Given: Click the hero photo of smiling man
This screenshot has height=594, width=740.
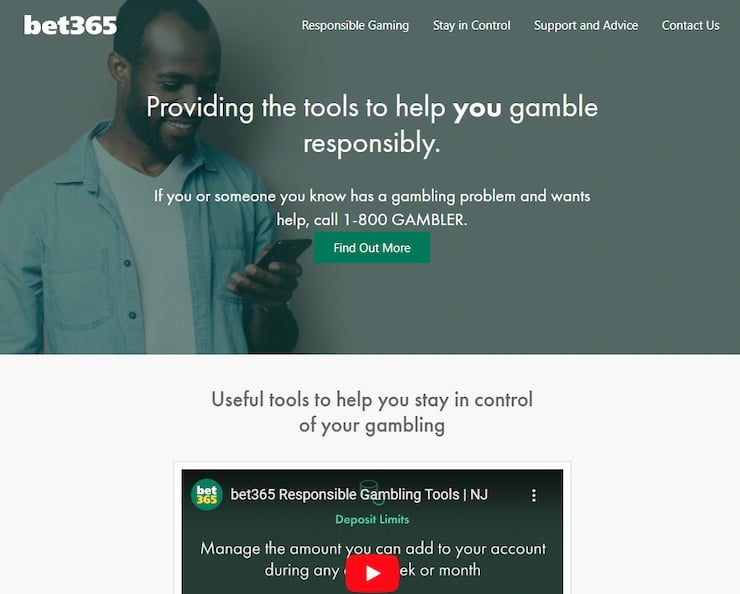Looking at the screenshot, I should pyautogui.click(x=142, y=179).
